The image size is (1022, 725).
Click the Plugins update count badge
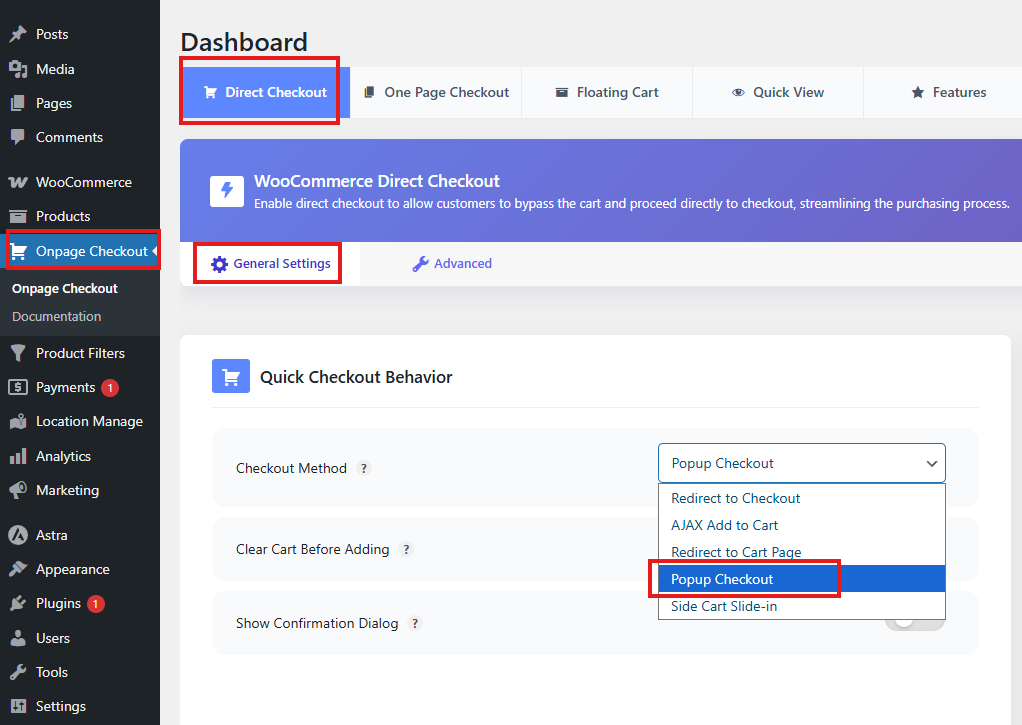pos(96,604)
